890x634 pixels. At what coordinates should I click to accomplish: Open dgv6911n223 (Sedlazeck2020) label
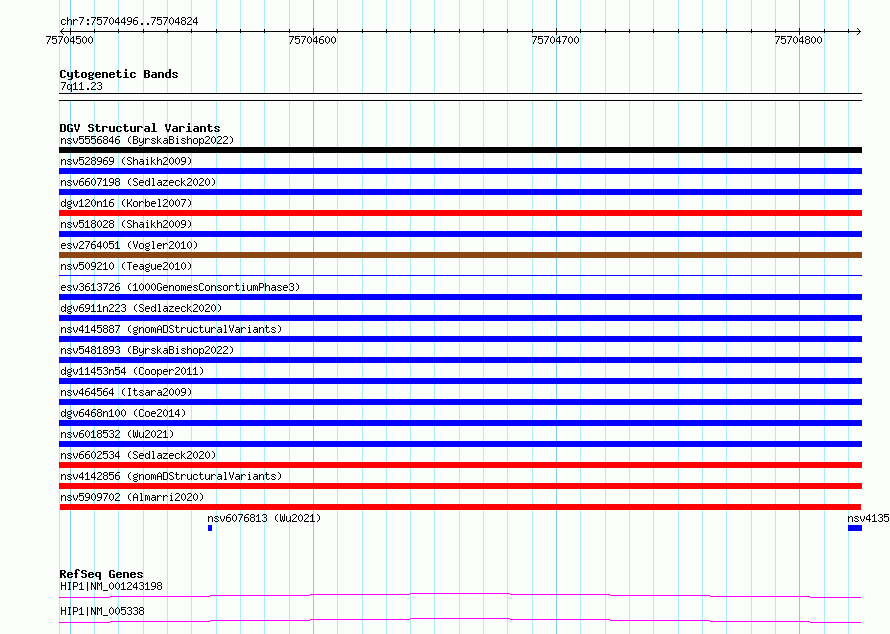pyautogui.click(x=141, y=308)
